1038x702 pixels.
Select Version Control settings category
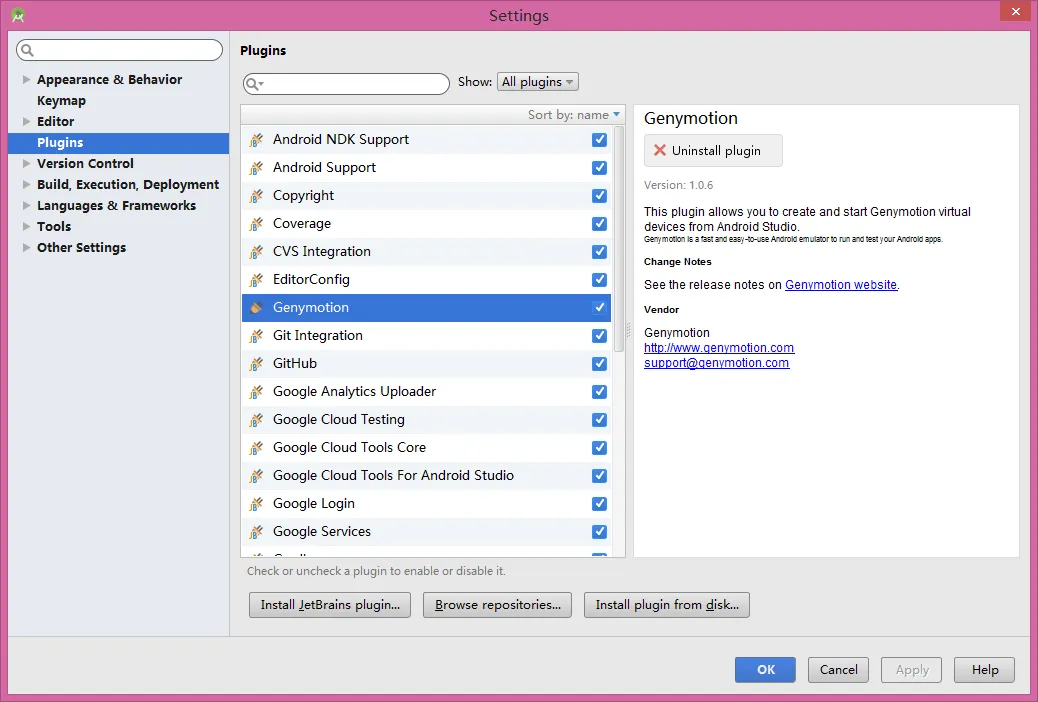pyautogui.click(x=85, y=164)
